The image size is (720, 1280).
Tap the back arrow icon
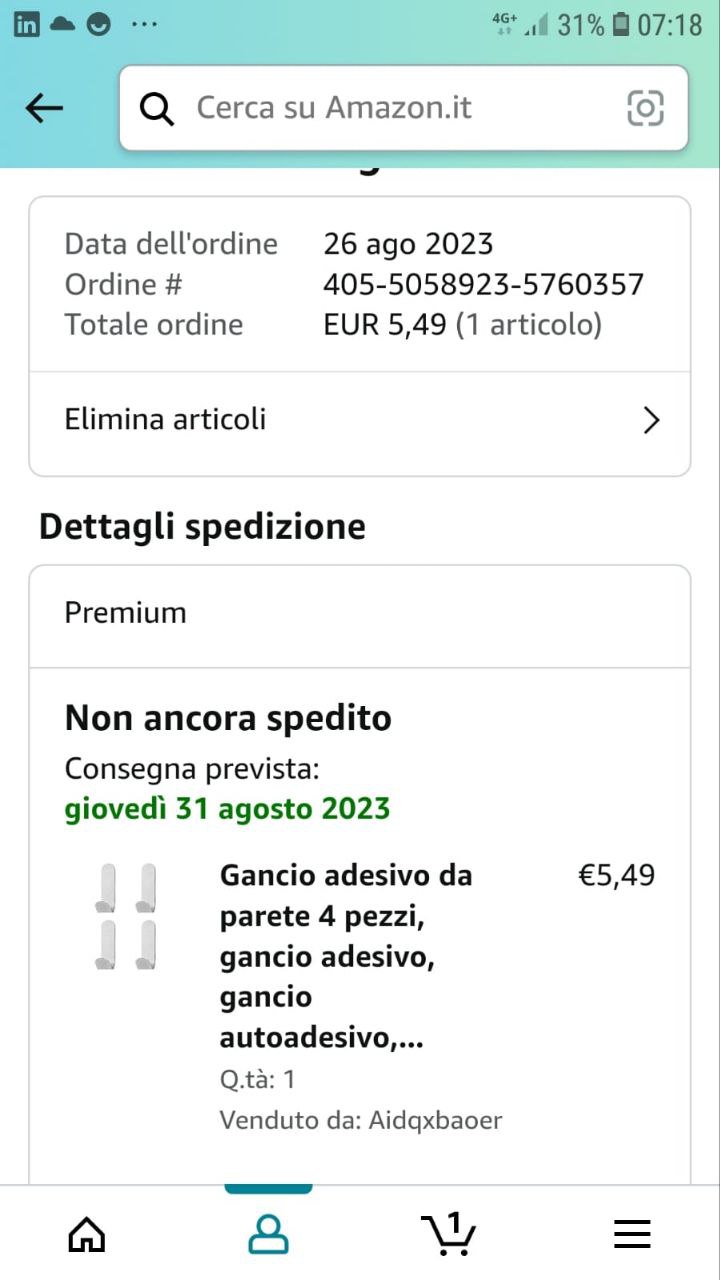[44, 108]
